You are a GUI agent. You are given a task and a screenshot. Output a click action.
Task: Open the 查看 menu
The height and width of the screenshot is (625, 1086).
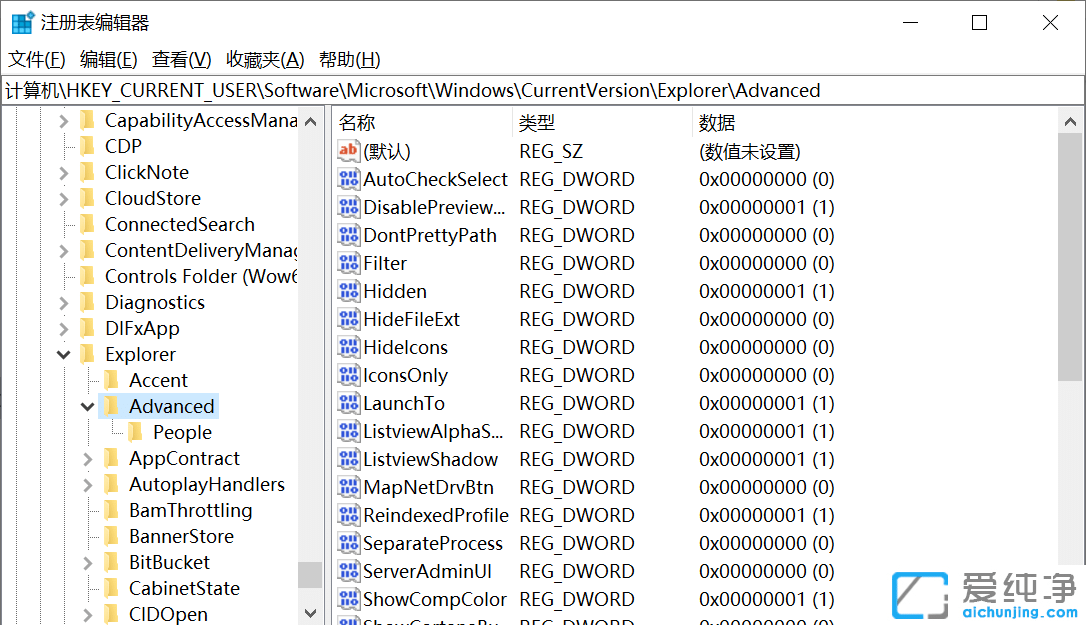180,59
